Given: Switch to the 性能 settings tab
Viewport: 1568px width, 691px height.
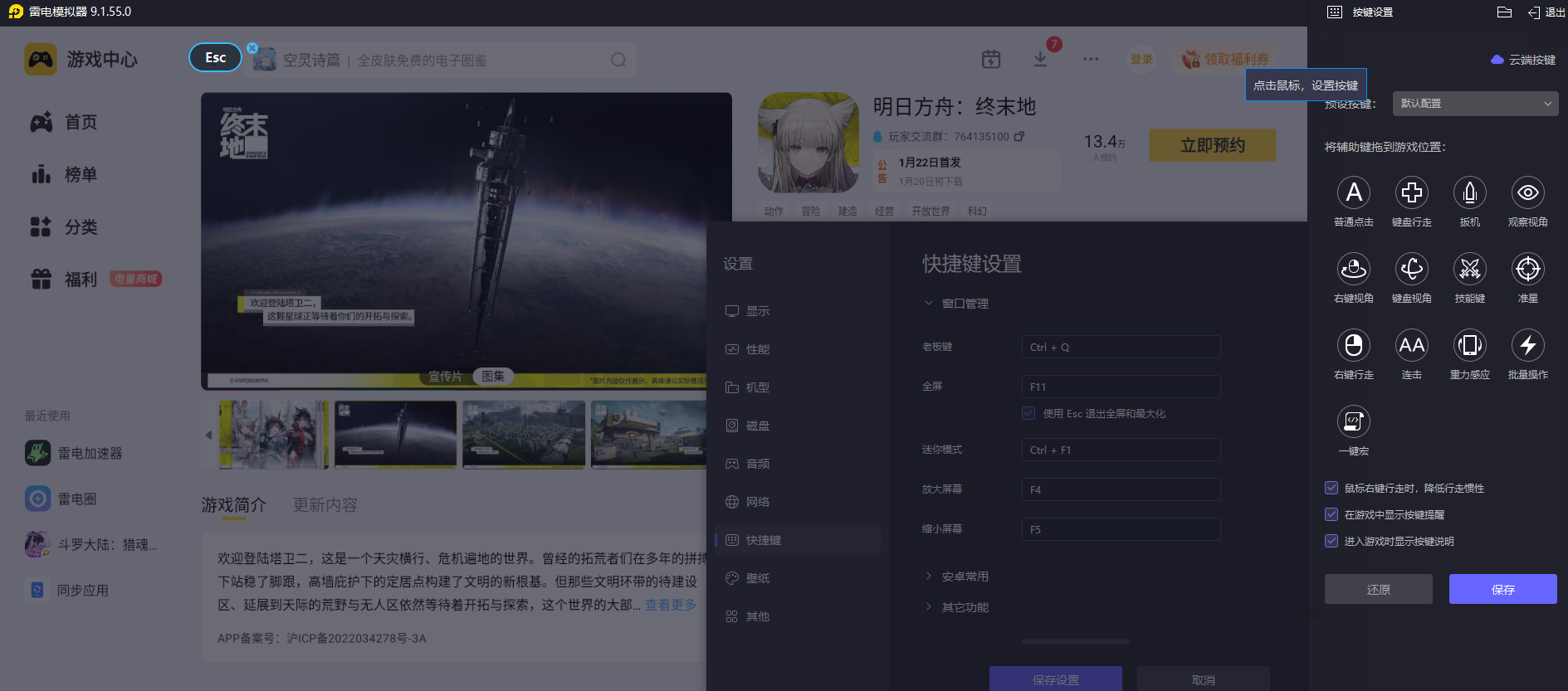Looking at the screenshot, I should click(757, 349).
